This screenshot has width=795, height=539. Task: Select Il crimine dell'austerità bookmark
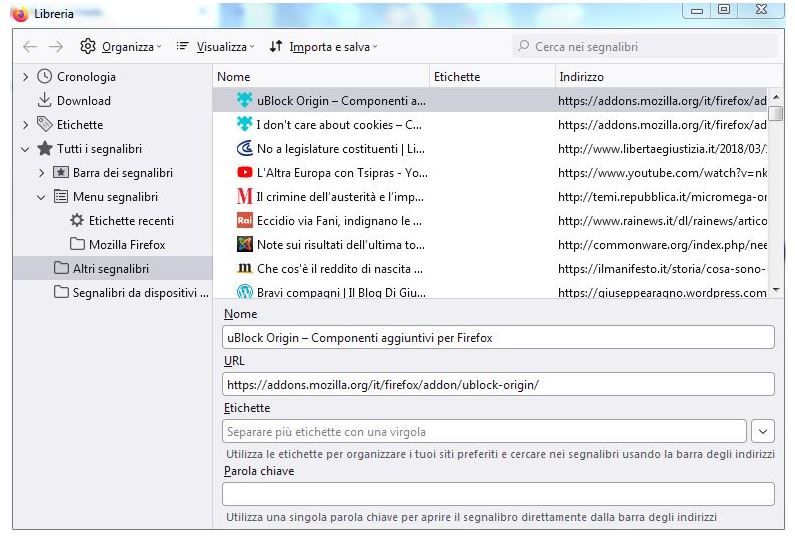point(340,197)
